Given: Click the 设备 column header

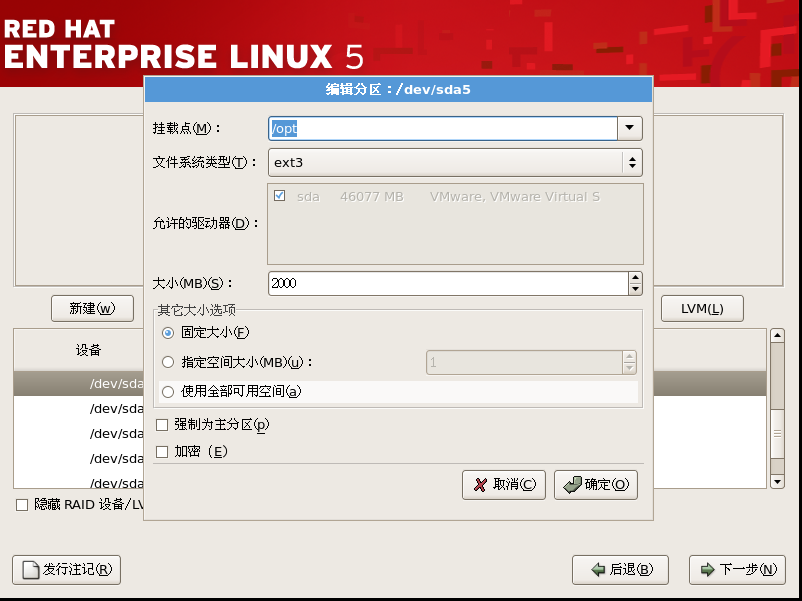Looking at the screenshot, I should [x=88, y=350].
